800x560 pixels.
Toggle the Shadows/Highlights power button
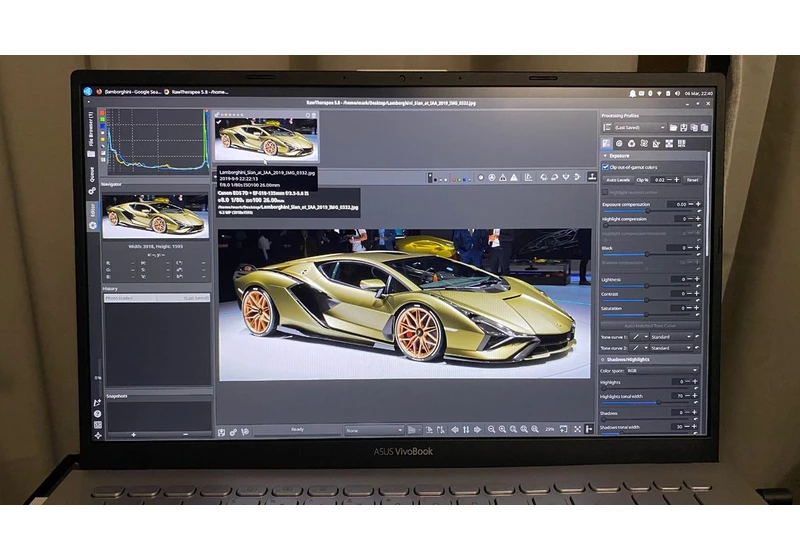click(x=603, y=360)
